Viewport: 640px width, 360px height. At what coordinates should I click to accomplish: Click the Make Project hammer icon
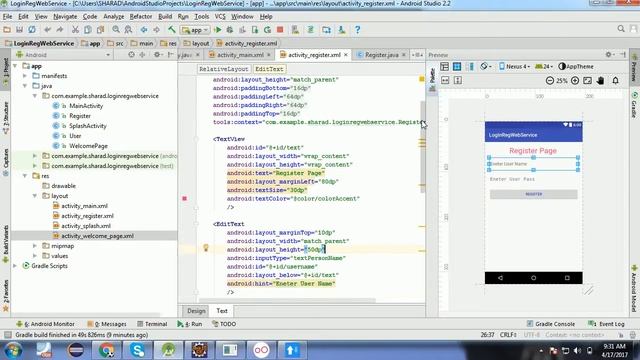pos(172,30)
